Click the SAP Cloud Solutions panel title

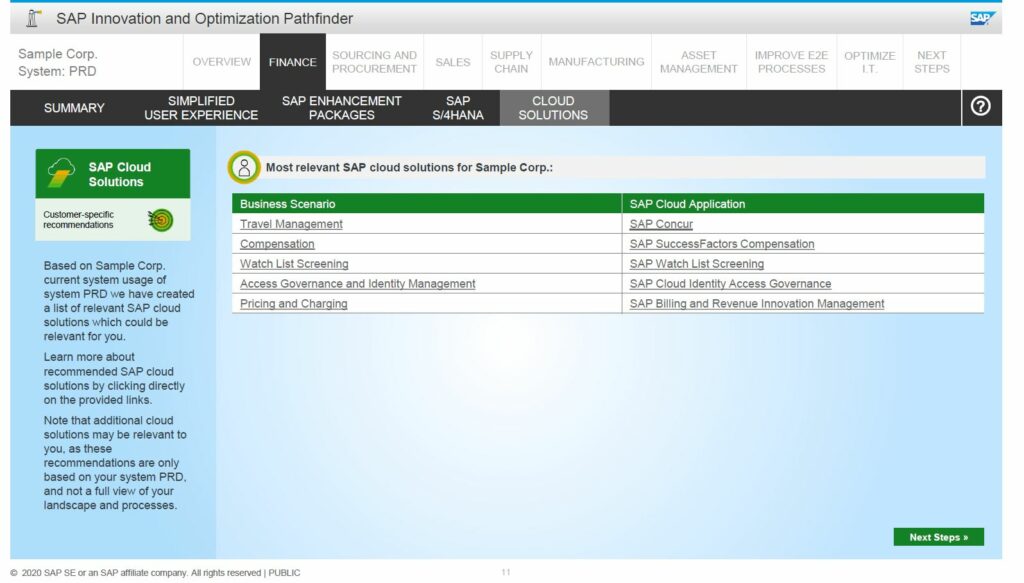(x=120, y=174)
